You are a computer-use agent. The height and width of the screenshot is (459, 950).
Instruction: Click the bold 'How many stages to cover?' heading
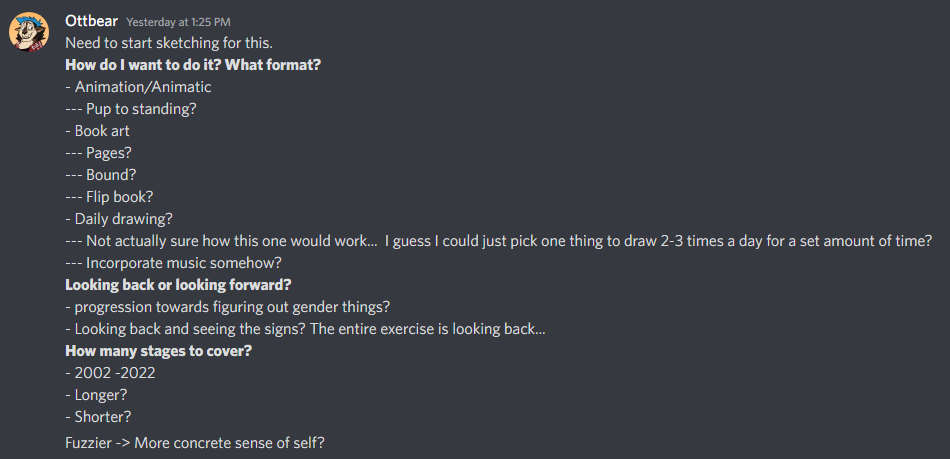(158, 351)
